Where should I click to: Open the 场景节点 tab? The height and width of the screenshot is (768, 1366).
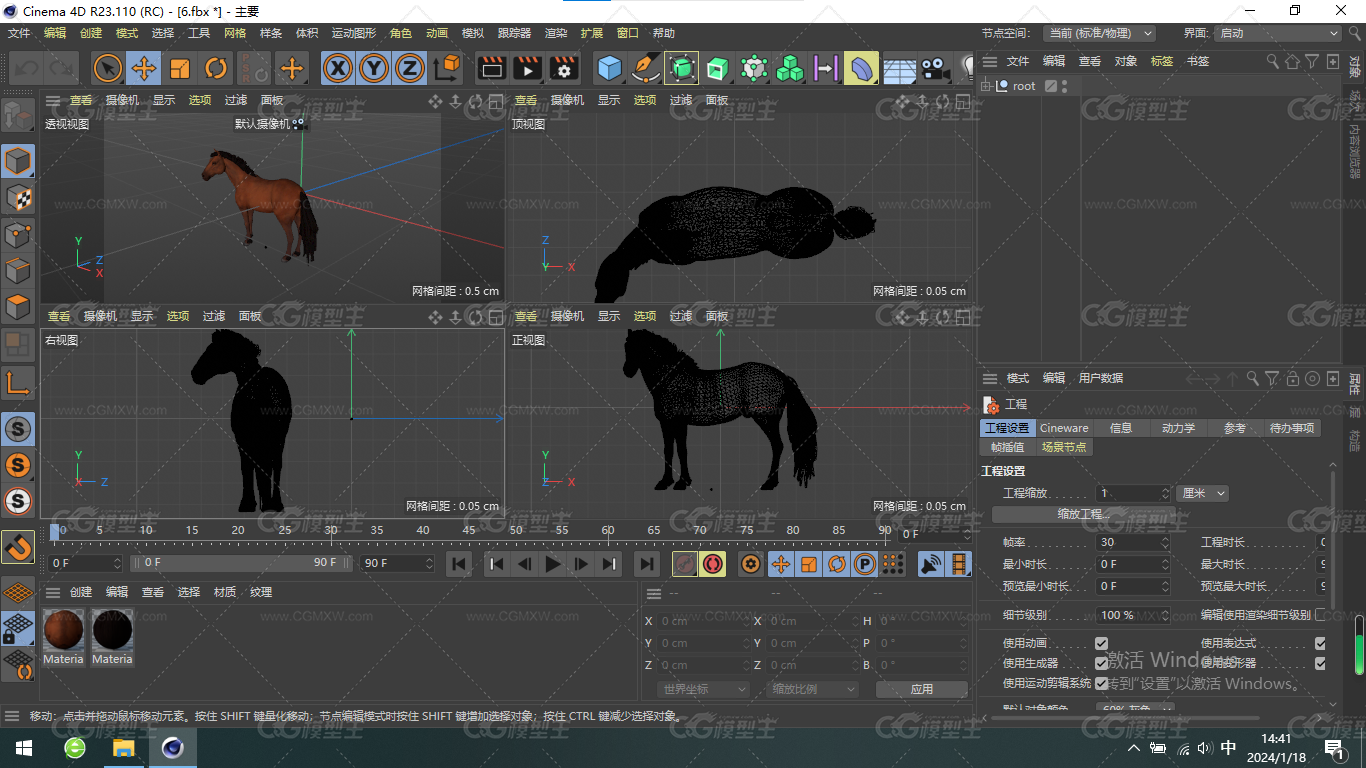[1064, 447]
